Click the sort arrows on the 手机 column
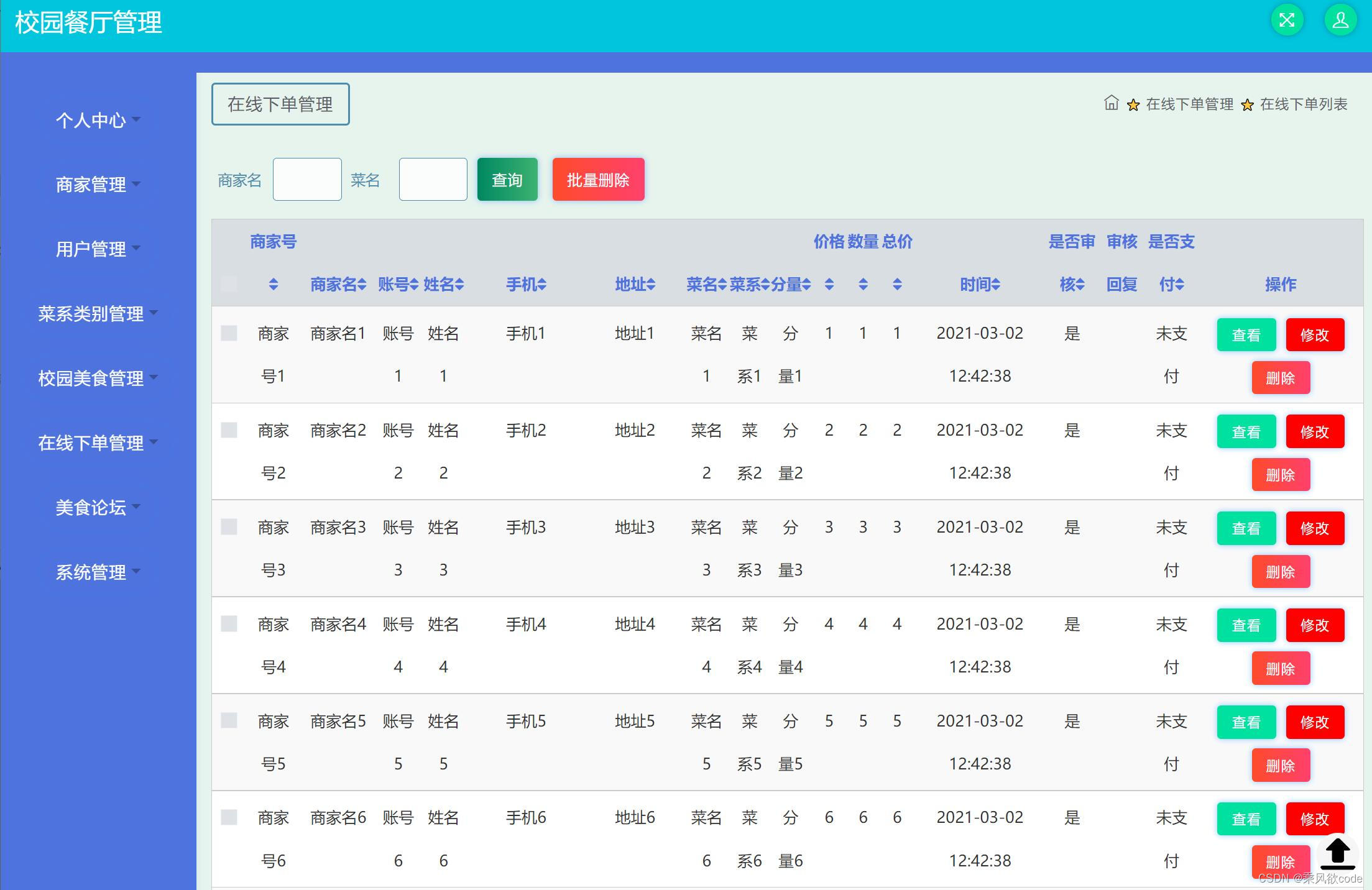This screenshot has width=1372, height=890. click(x=543, y=285)
